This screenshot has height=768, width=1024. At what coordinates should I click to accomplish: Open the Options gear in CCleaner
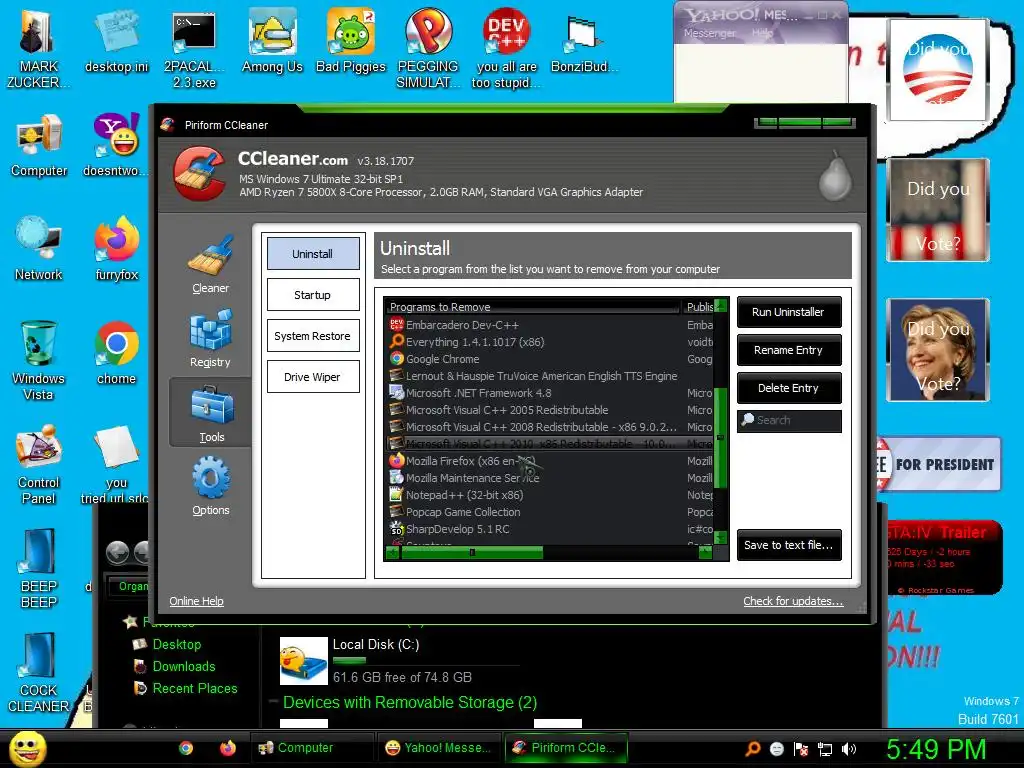pos(210,487)
